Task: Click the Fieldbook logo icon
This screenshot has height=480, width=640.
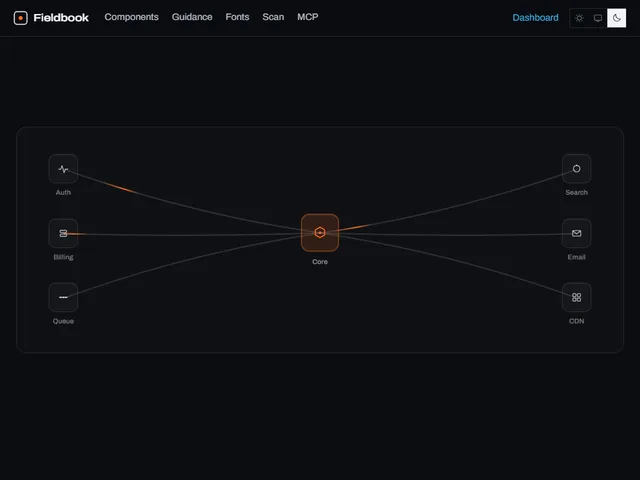Action: click(20, 18)
